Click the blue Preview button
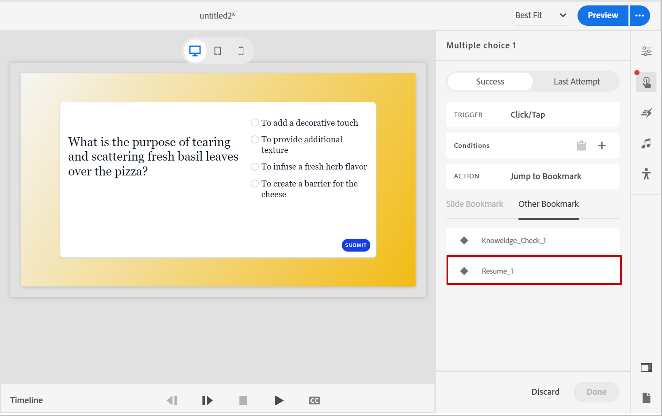Screen dimensions: 662x416 tap(602, 15)
